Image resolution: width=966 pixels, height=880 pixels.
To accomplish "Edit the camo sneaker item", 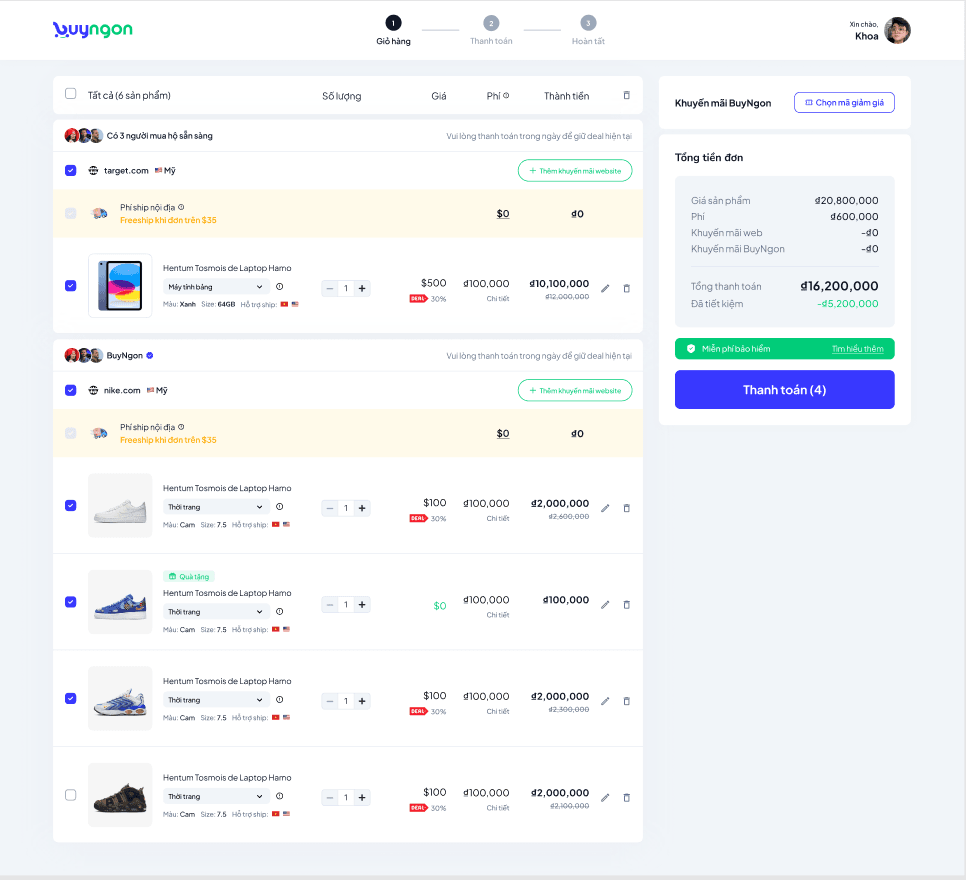I will (605, 797).
